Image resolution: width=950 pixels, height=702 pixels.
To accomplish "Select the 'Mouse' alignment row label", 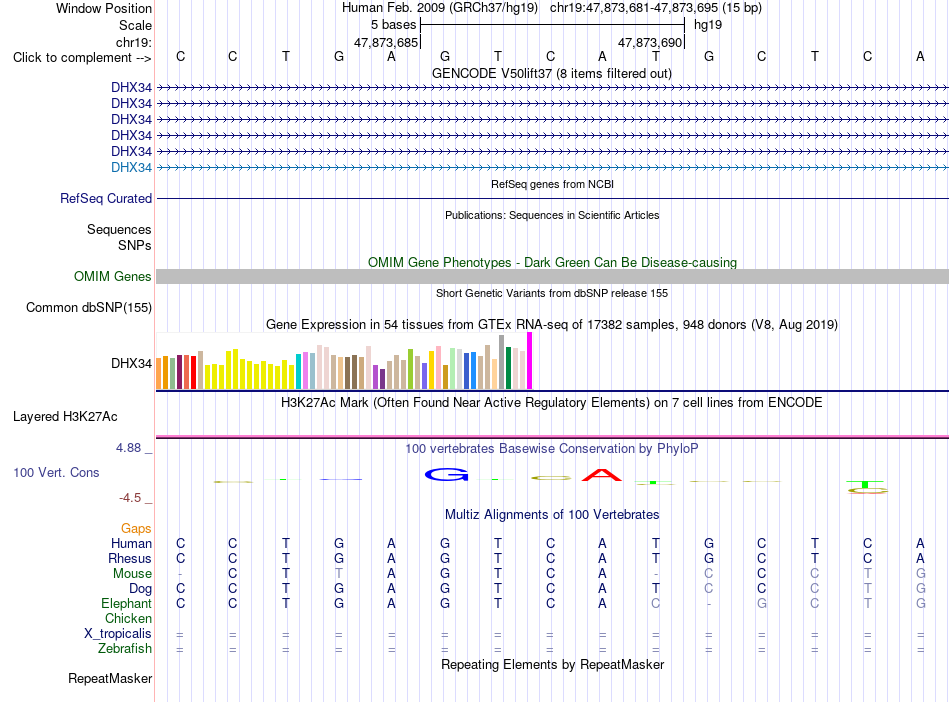I will point(132,574).
